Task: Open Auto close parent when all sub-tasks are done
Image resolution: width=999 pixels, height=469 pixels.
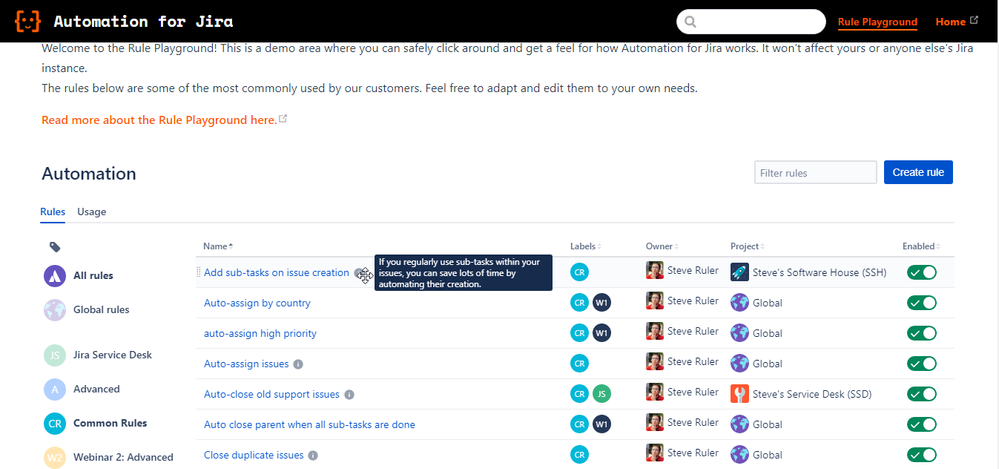Action: 310,424
